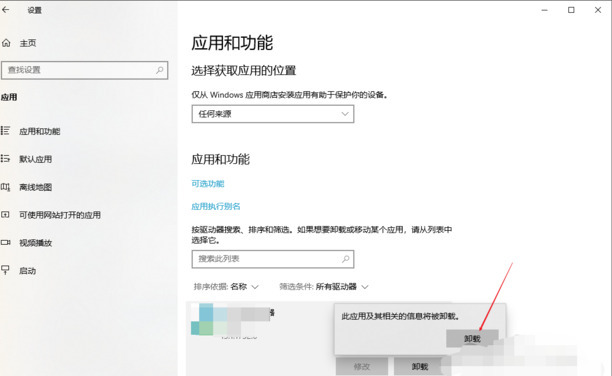Maximize the 设置 window
The width and height of the screenshot is (612, 376).
pyautogui.click(x=571, y=10)
